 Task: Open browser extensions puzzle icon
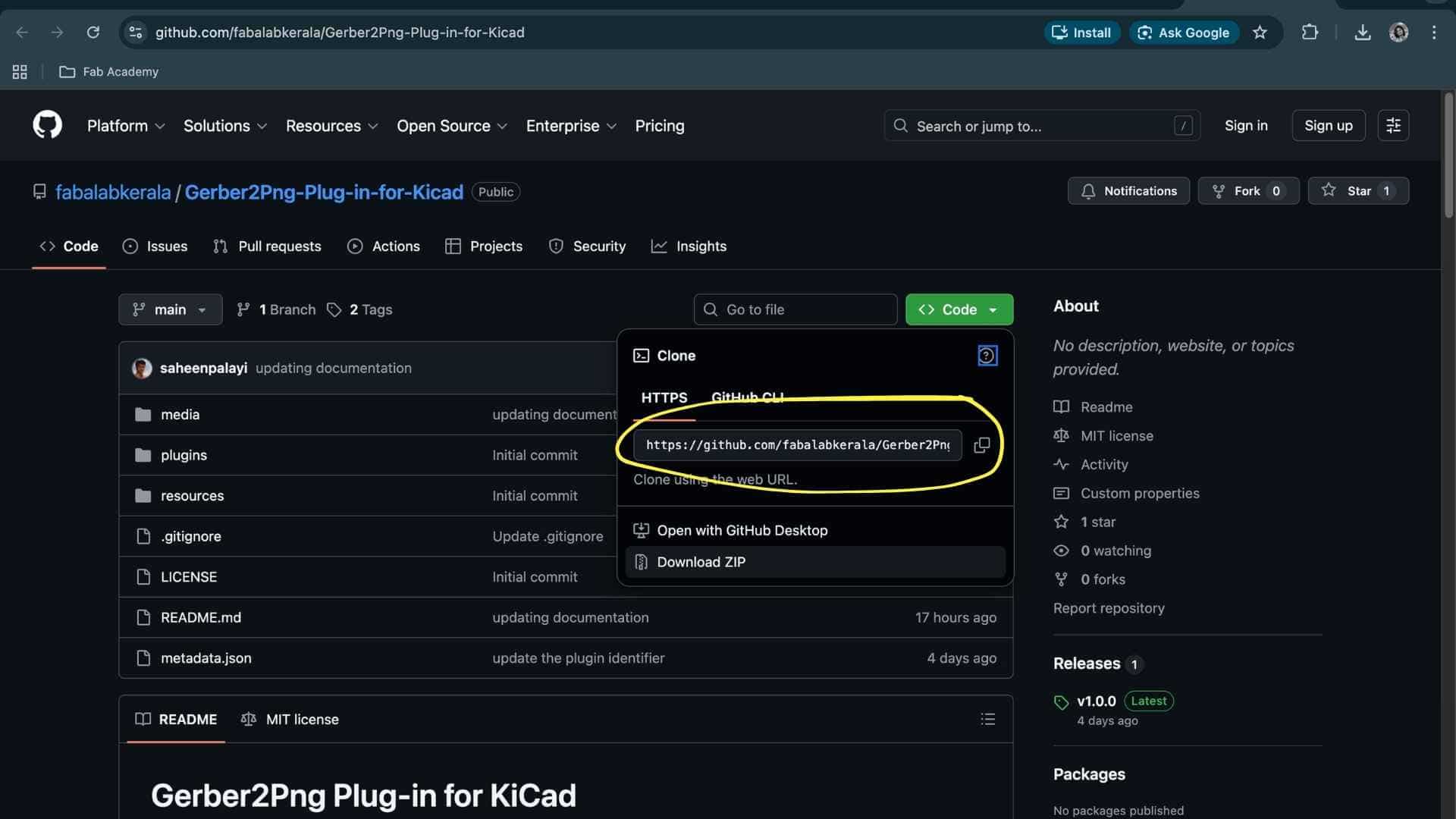coord(1310,33)
